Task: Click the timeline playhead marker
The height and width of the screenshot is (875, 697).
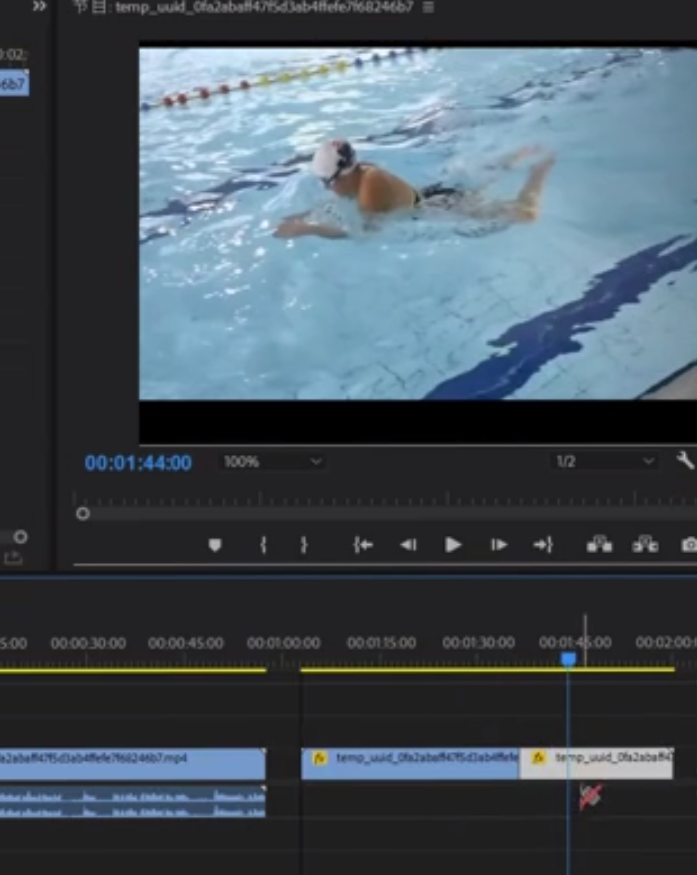Action: click(x=568, y=659)
